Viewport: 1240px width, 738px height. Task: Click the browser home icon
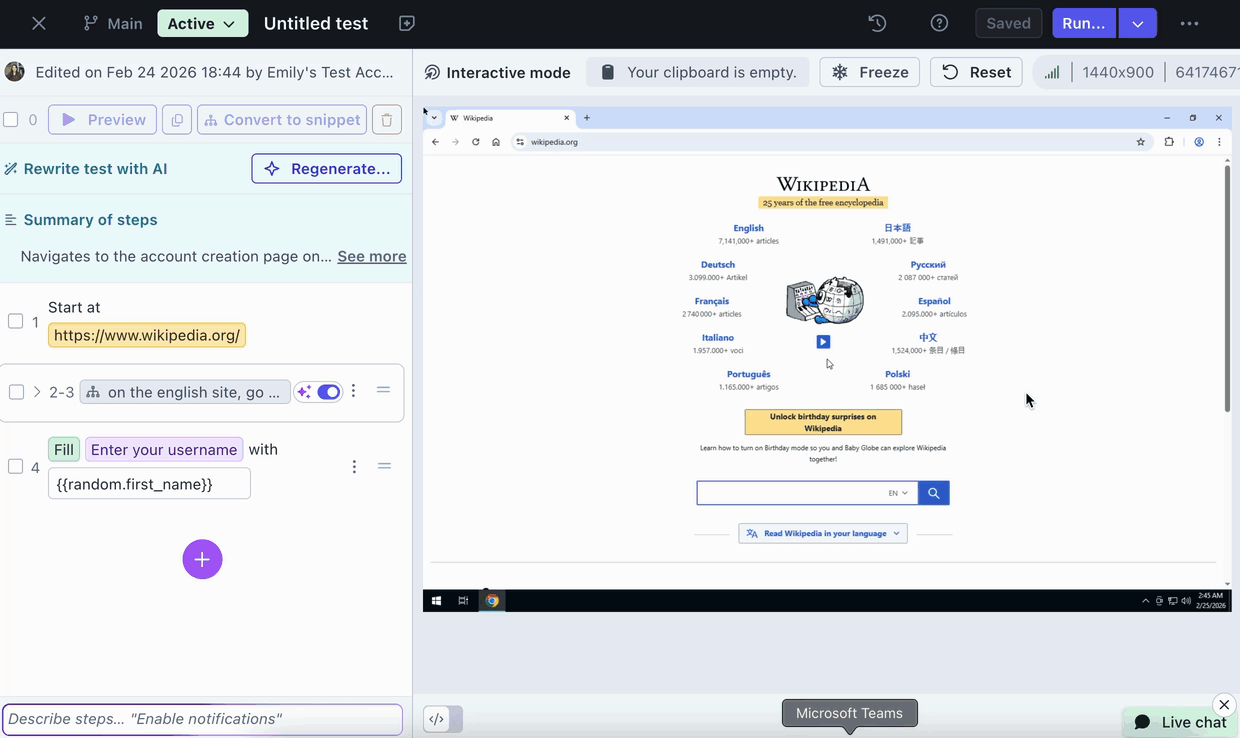click(x=496, y=142)
